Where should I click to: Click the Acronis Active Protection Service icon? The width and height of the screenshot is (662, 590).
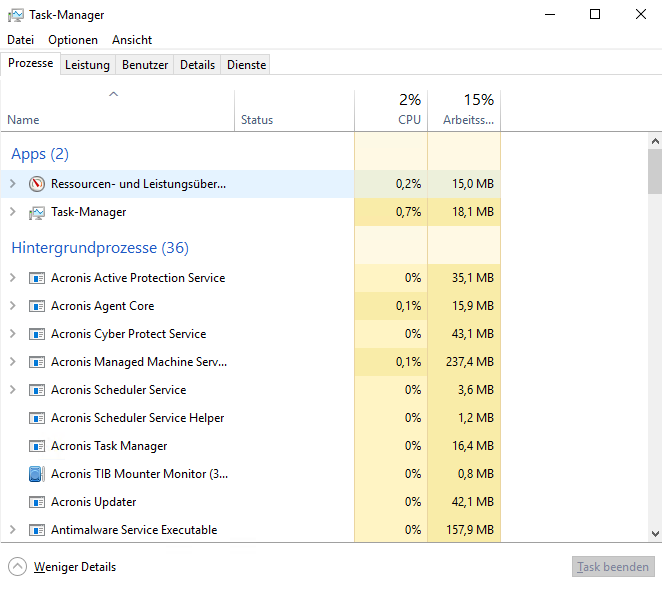[x=37, y=278]
